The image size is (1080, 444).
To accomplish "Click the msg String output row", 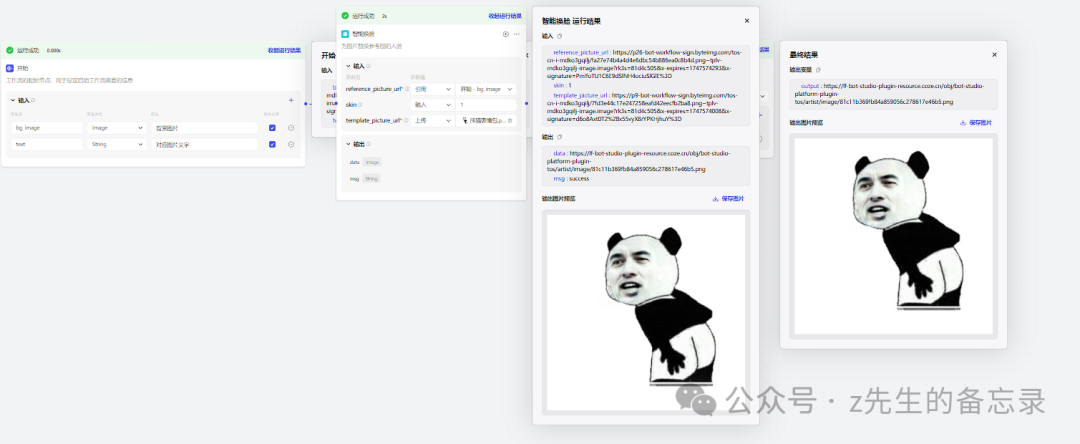I will click(365, 178).
